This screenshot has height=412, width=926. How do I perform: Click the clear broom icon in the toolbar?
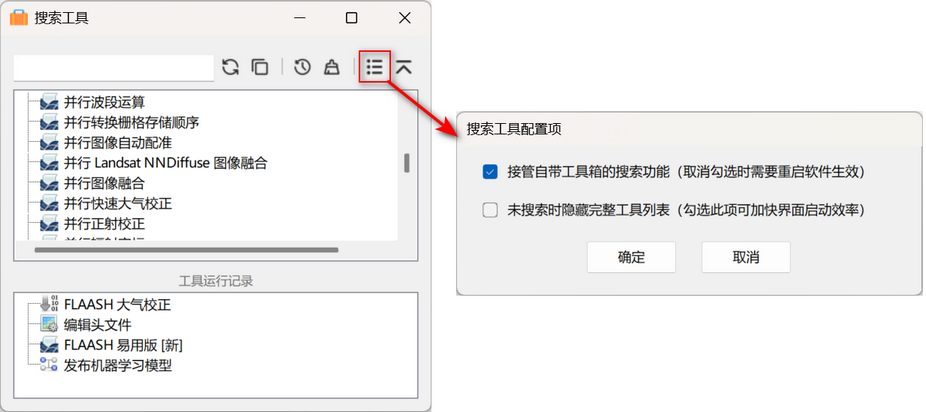tap(332, 67)
